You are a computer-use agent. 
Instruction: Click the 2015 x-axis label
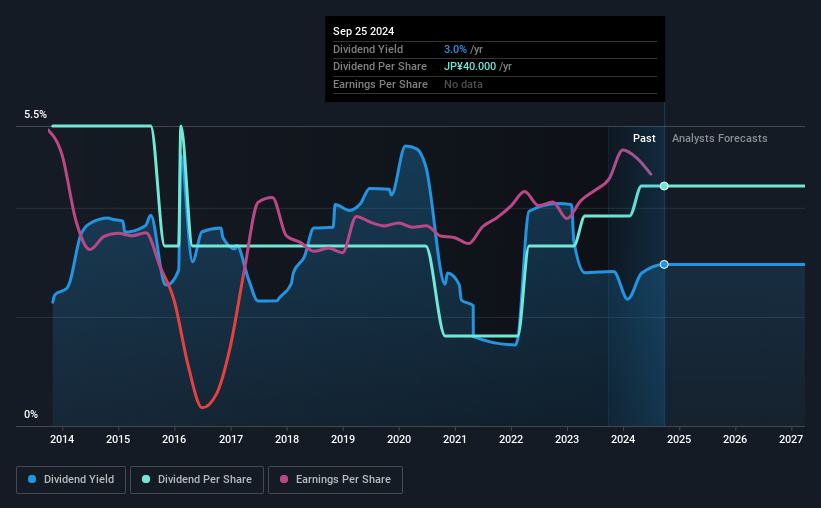[118, 439]
